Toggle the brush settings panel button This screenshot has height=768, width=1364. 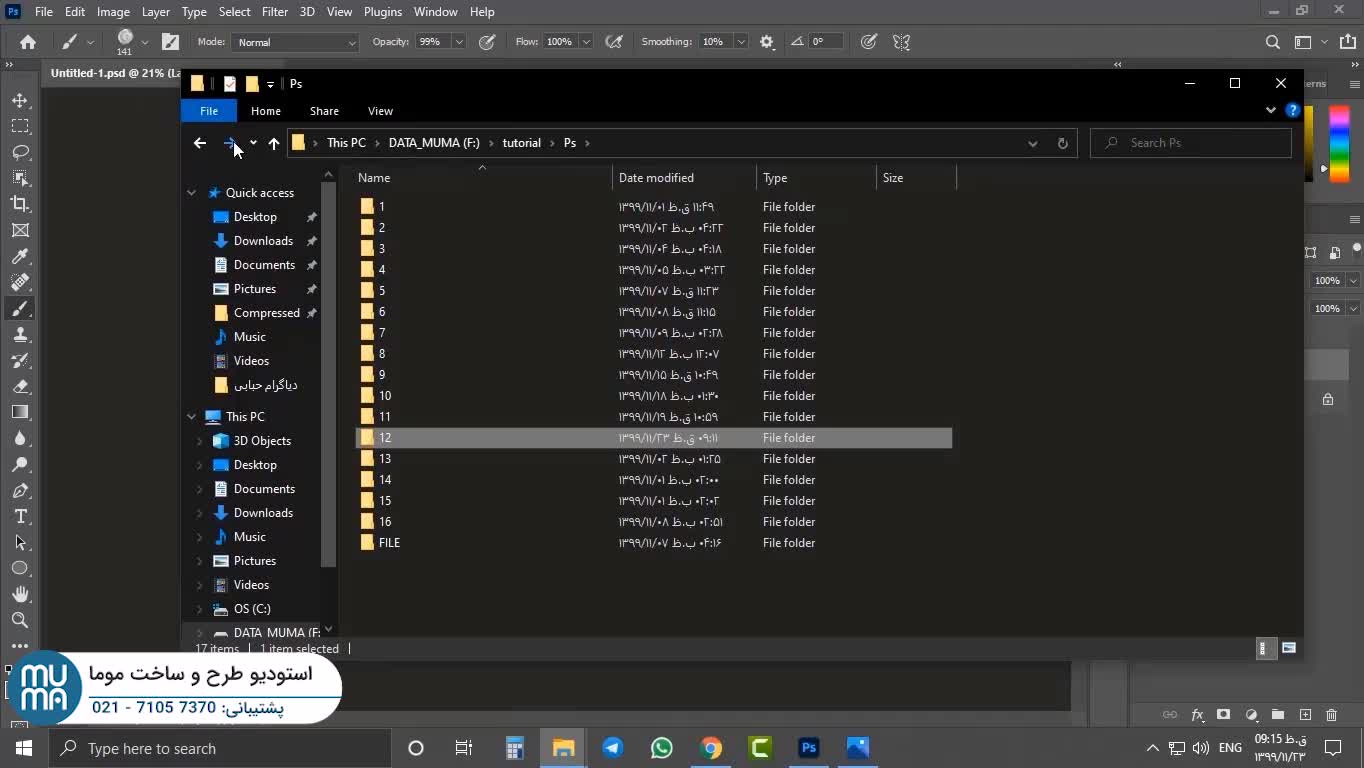[x=171, y=42]
